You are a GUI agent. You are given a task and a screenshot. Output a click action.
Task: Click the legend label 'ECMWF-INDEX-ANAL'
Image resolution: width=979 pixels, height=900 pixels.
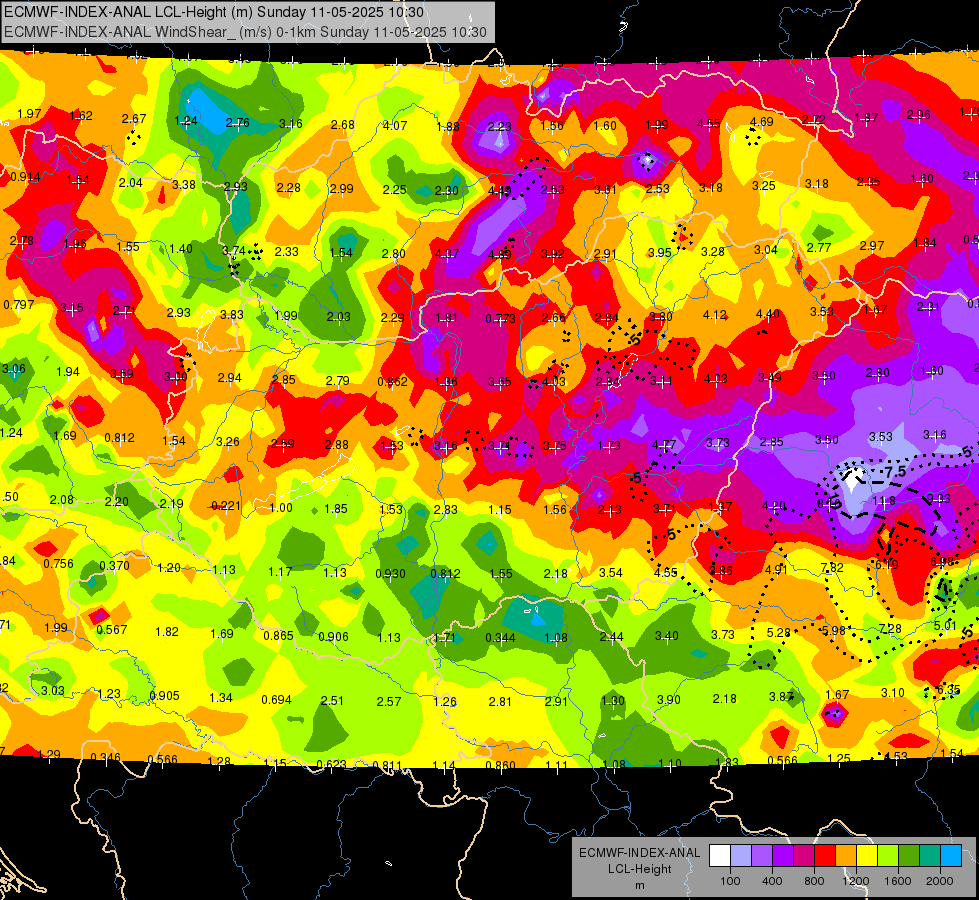coord(639,853)
